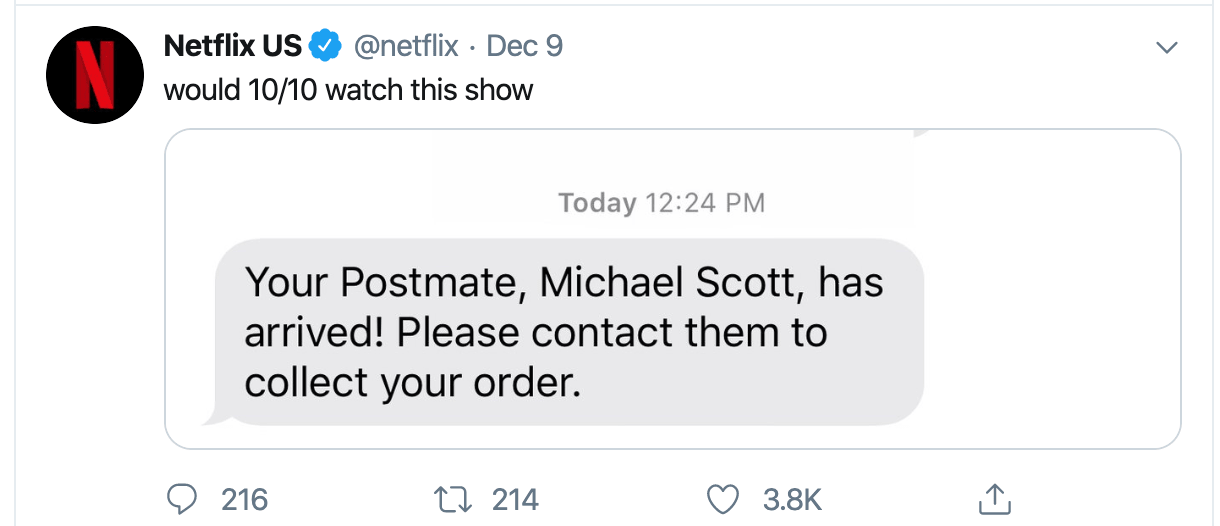The height and width of the screenshot is (526, 1220).
Task: Open the Netflix profile avatar
Action: click(x=97, y=76)
